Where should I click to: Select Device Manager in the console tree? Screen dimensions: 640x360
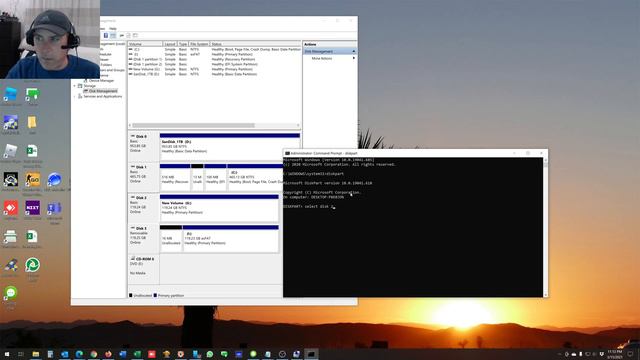point(101,81)
